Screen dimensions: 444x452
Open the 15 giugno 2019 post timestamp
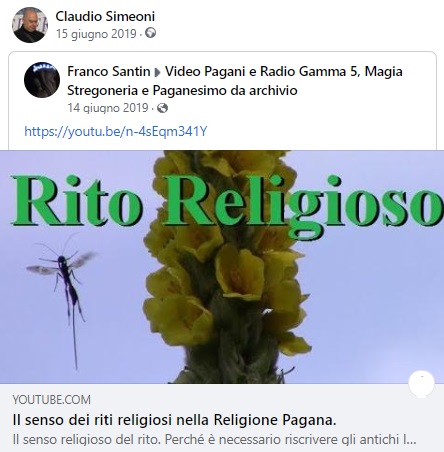(96, 34)
